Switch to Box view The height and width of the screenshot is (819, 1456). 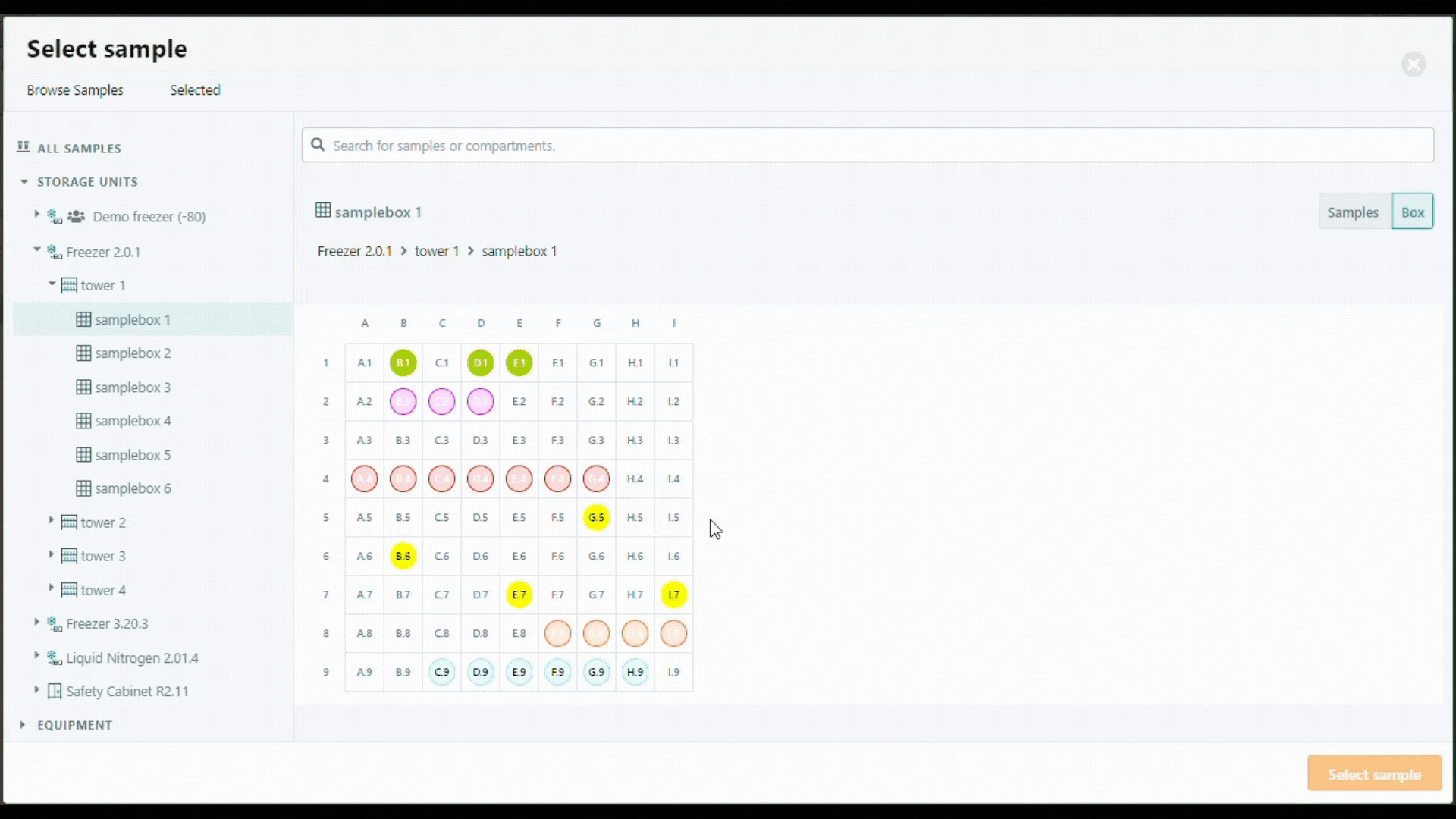[1412, 212]
